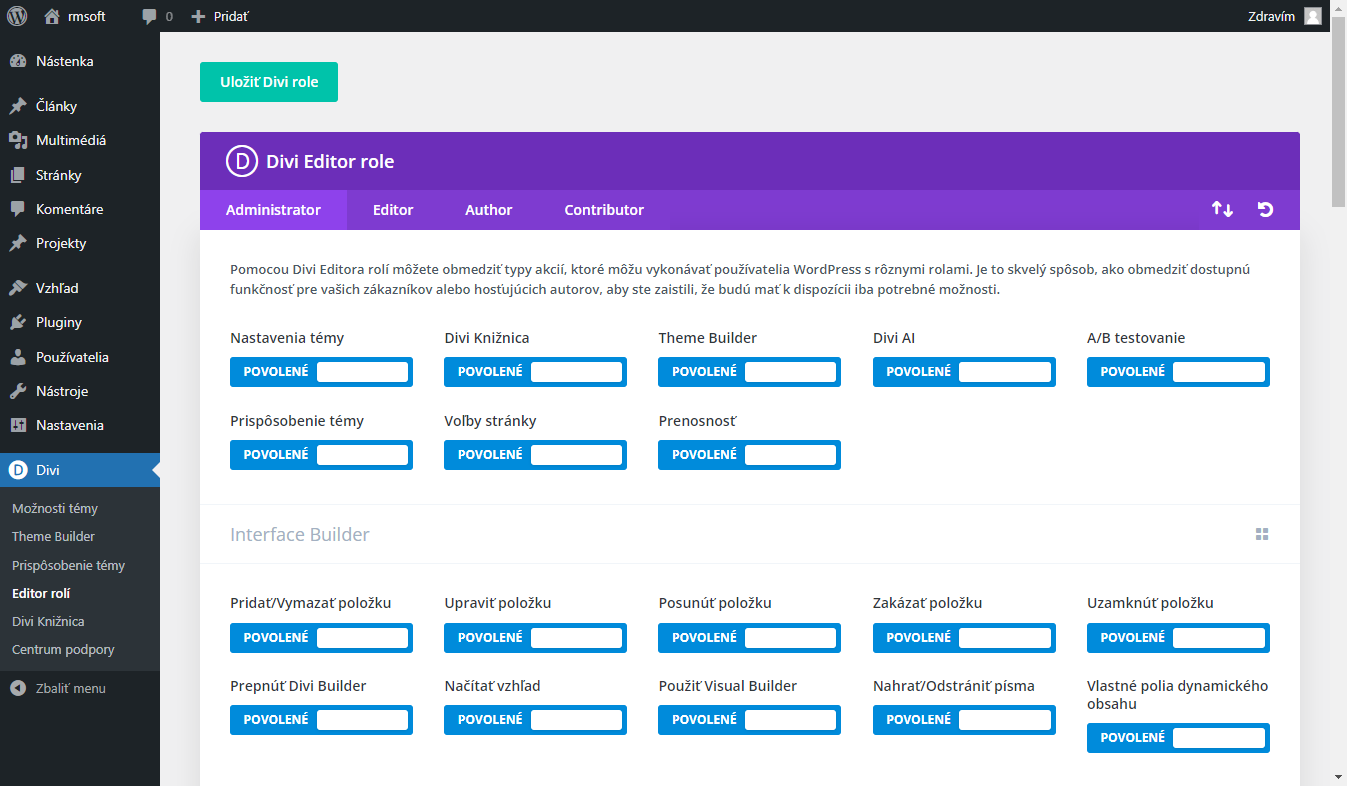
Task: Click the Pluginy plug icon
Action: point(18,322)
